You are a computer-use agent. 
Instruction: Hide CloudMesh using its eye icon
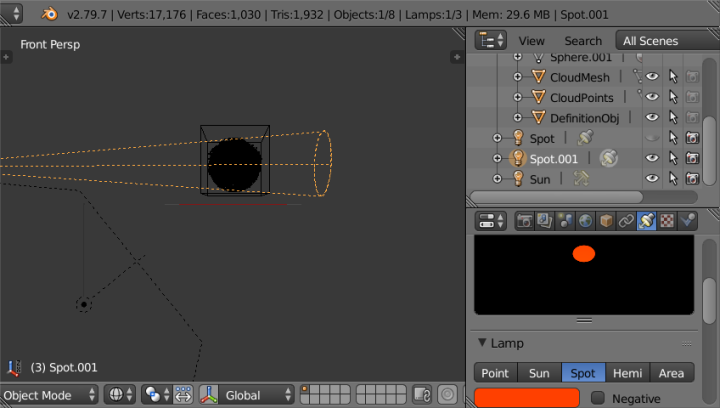click(x=652, y=76)
